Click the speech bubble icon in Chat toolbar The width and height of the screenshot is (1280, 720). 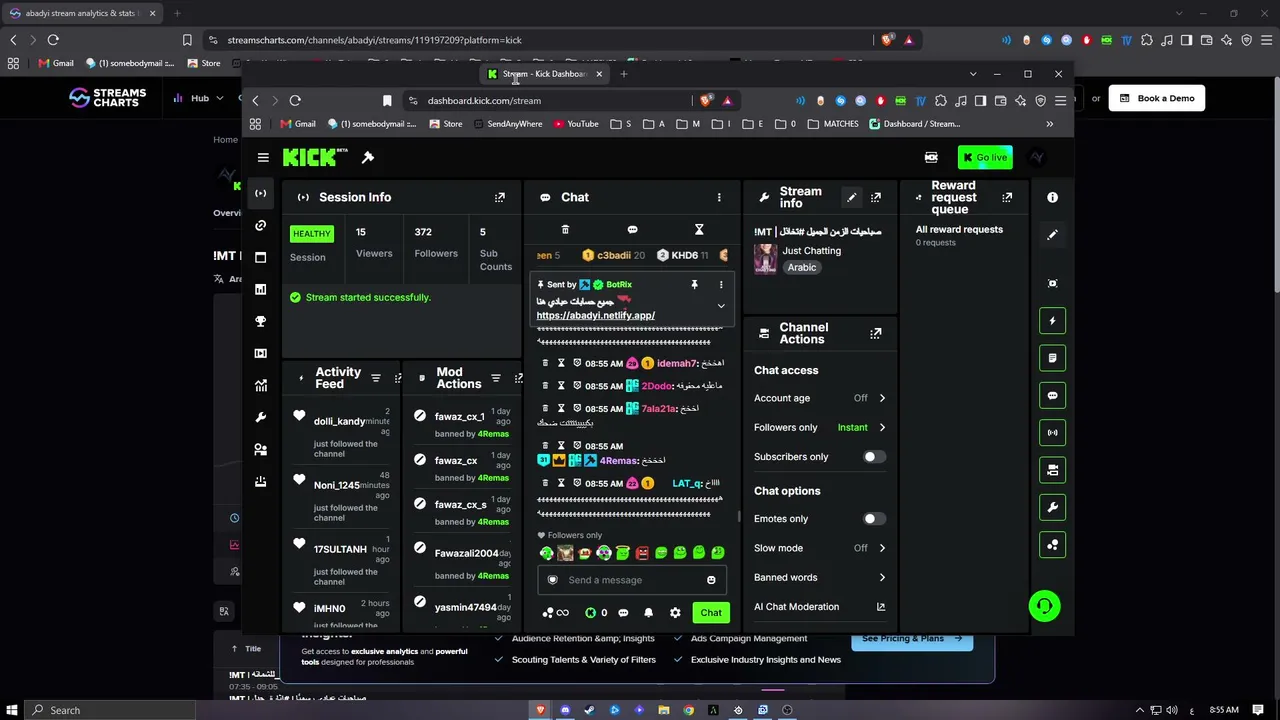click(x=632, y=230)
